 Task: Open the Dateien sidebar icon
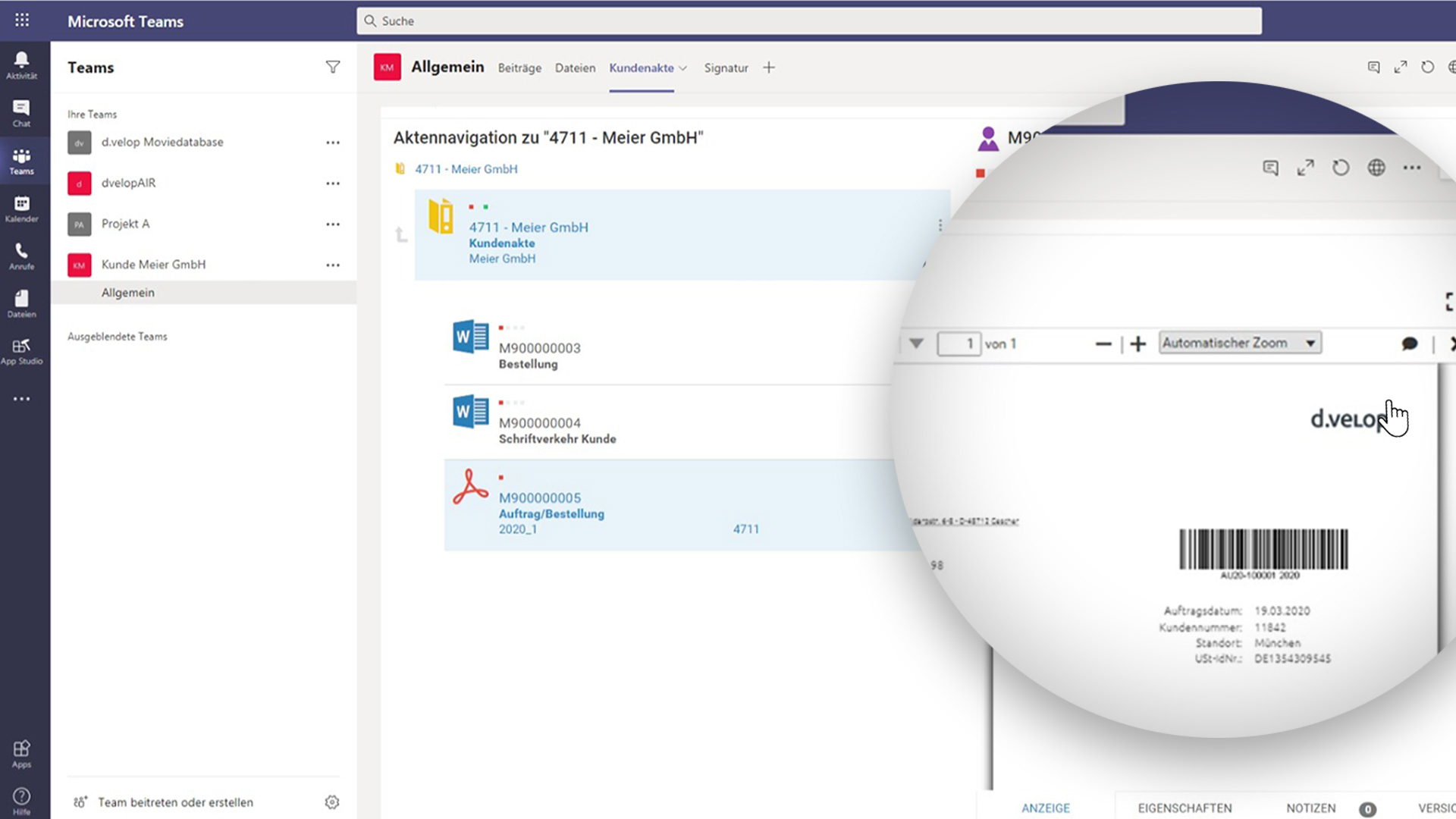(21, 304)
